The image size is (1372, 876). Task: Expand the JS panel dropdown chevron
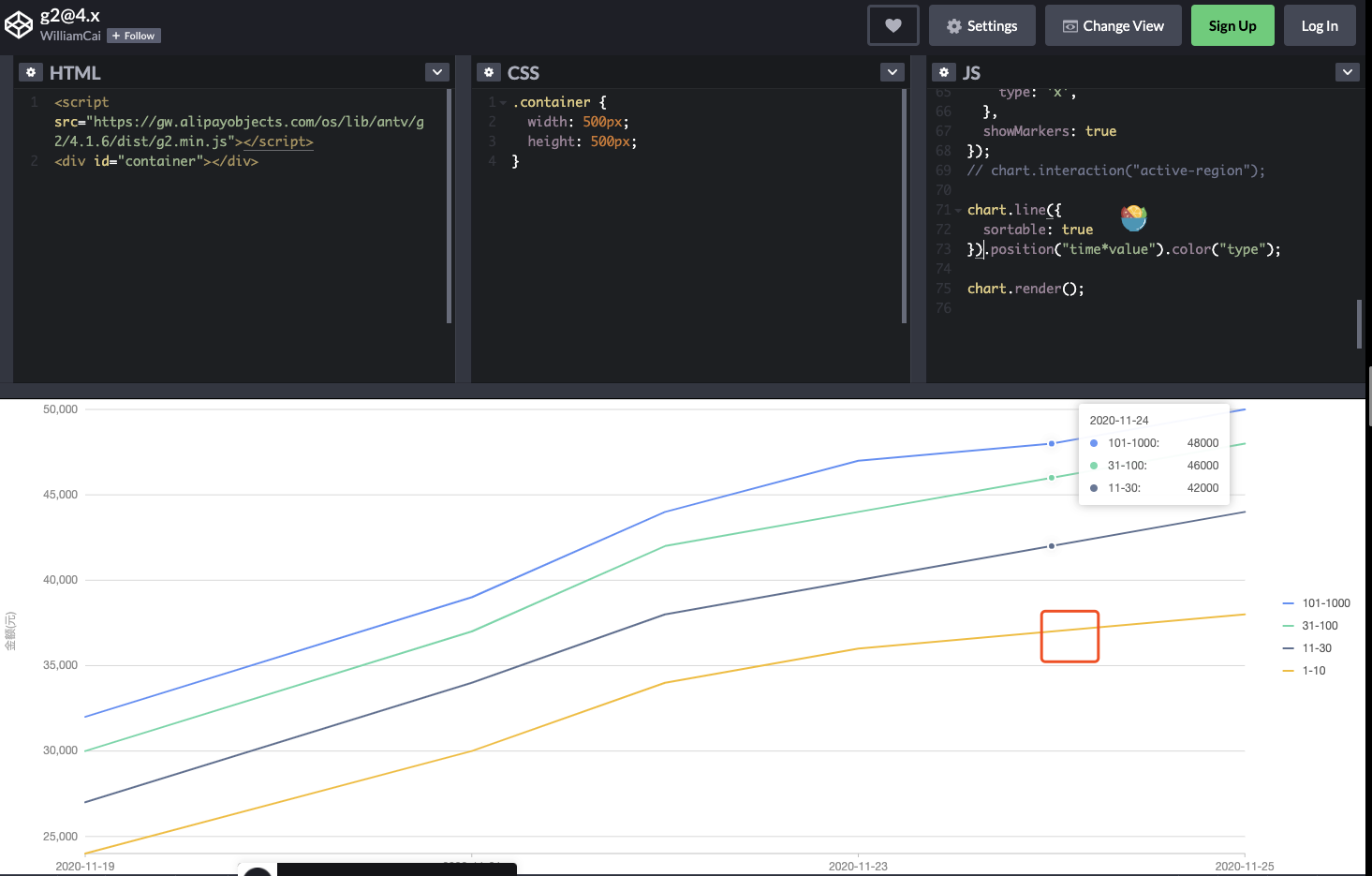1347,71
